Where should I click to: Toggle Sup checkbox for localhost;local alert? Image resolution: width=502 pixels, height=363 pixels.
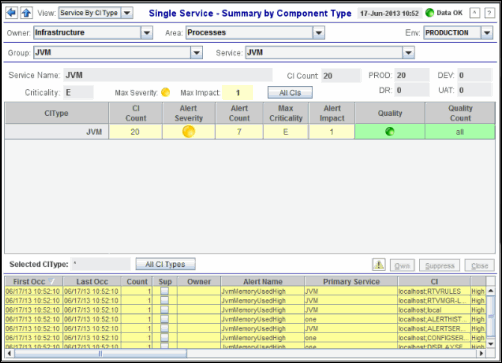[x=164, y=310]
